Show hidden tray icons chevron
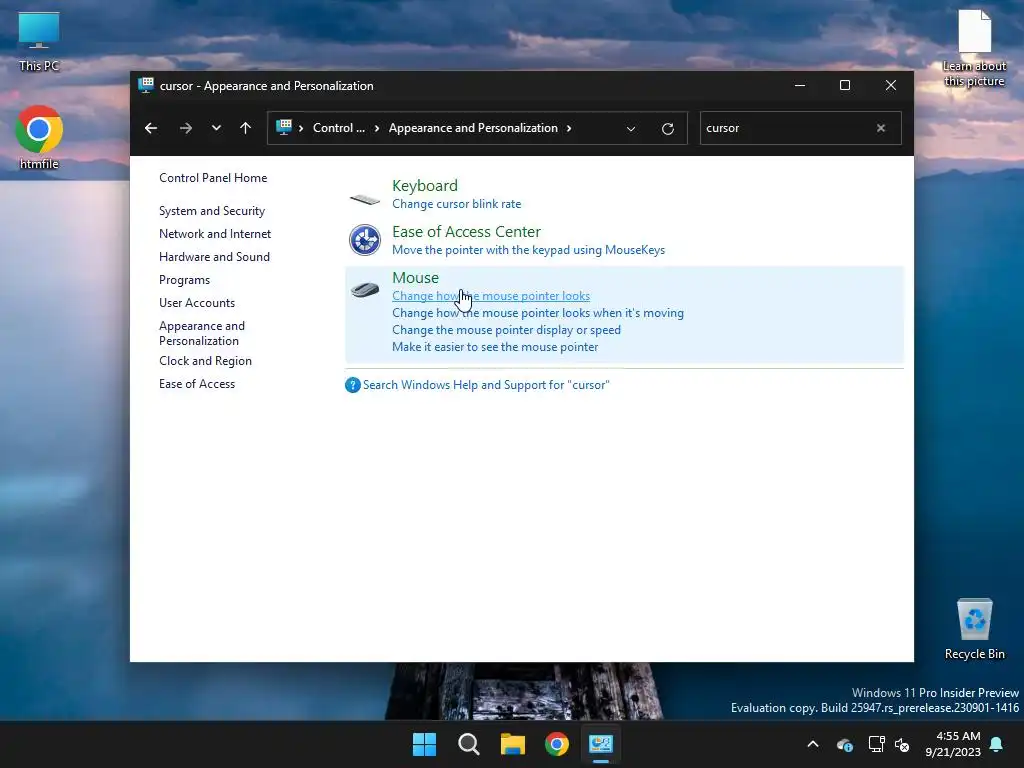1024x768 pixels. 813,744
